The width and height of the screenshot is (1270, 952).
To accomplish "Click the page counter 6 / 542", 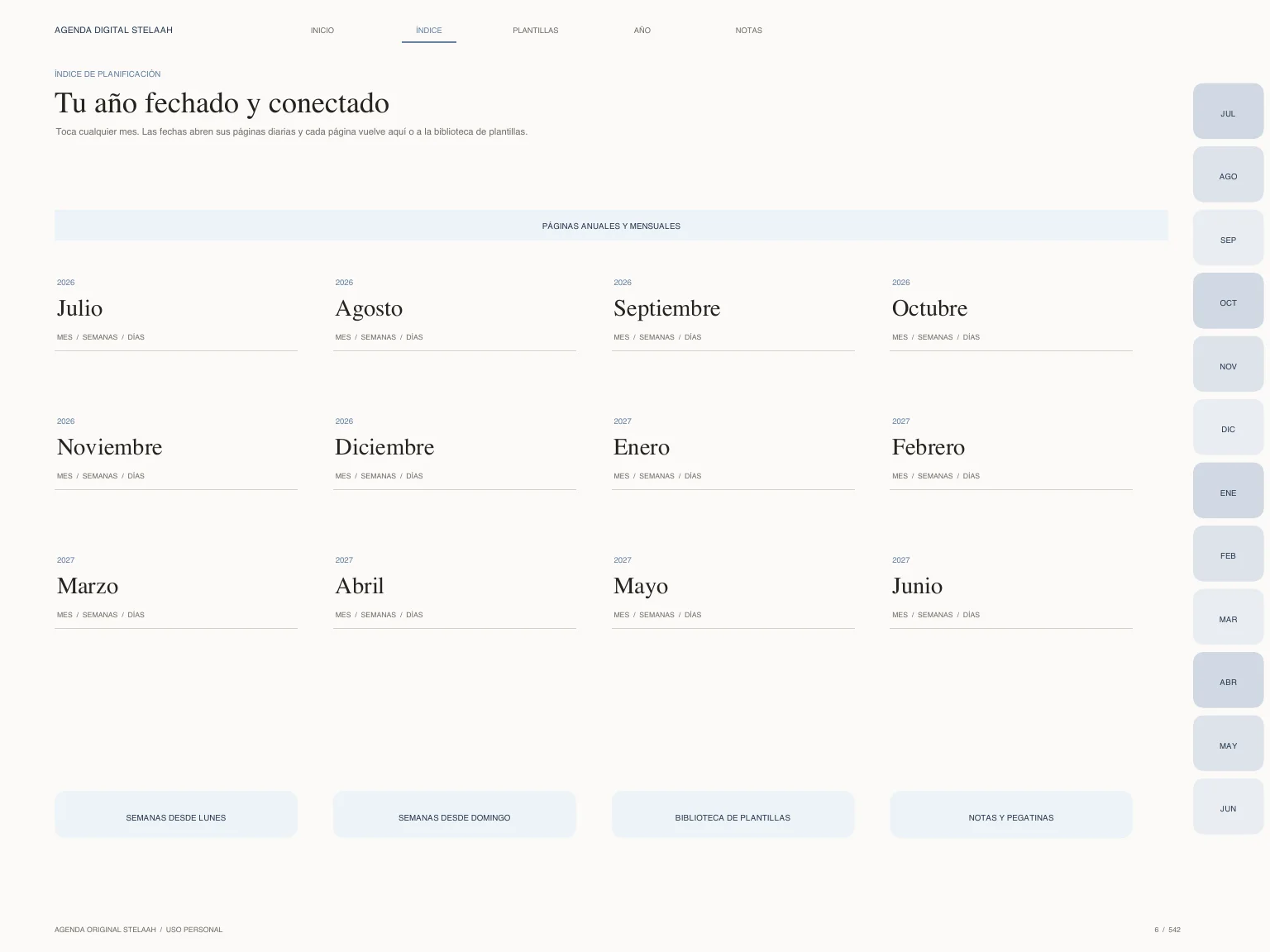I will point(1167,930).
